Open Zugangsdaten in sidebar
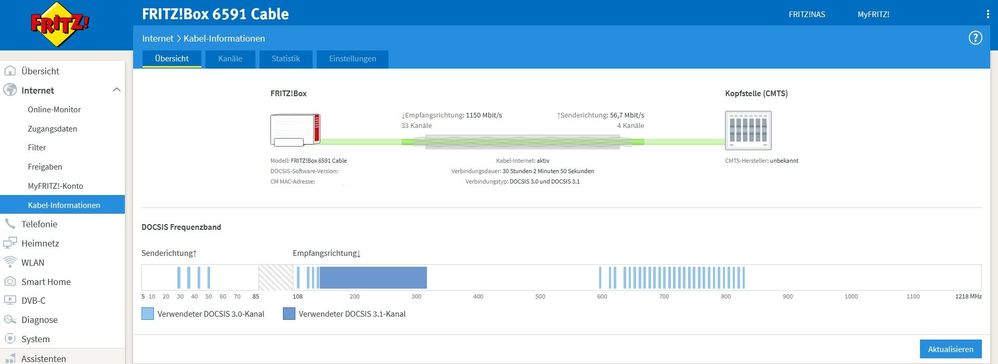Image resolution: width=998 pixels, height=364 pixels. pos(52,129)
